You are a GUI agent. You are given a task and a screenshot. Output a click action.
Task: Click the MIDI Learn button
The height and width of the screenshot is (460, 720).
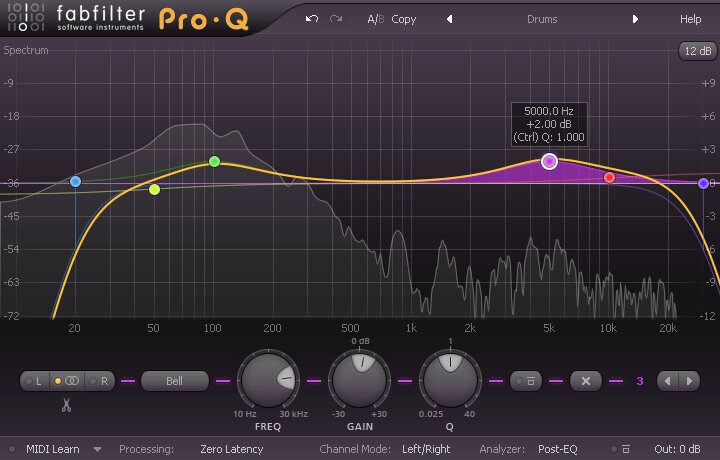click(x=53, y=449)
